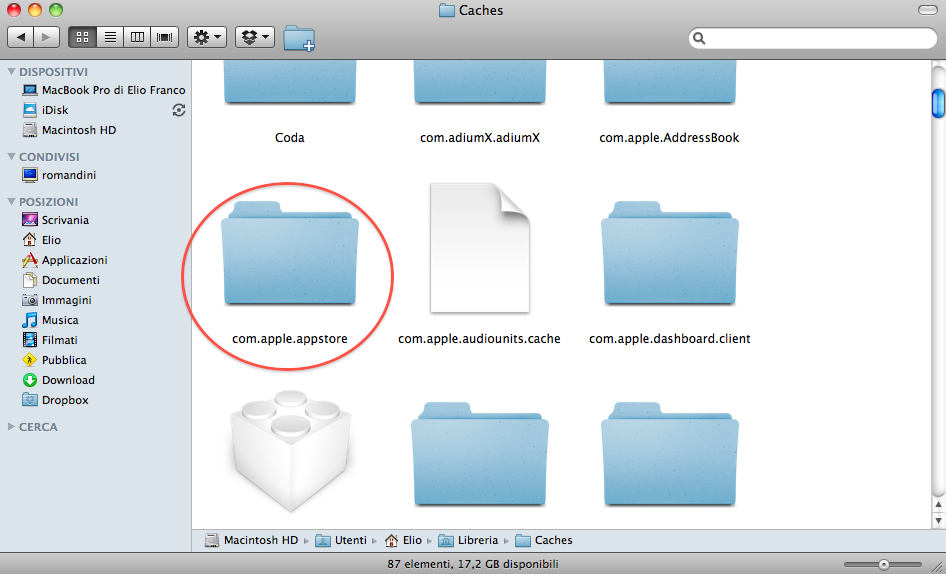
Task: Open the Download sidebar folder
Action: click(x=68, y=380)
